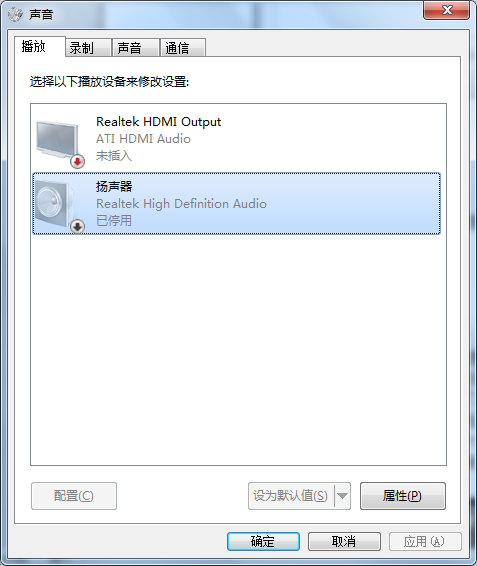Click the sound icon in title bar
The height and width of the screenshot is (566, 477).
tap(15, 14)
